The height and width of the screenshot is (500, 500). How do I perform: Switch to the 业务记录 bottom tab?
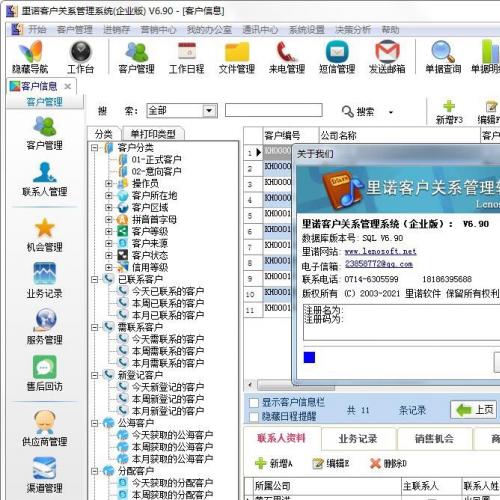pos(358,439)
